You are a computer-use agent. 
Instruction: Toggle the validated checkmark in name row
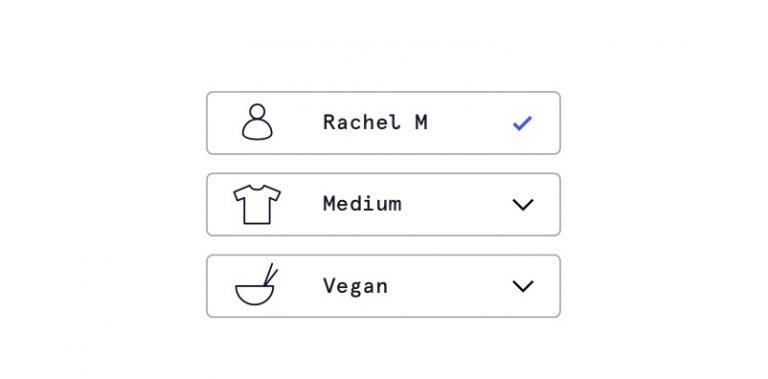click(x=522, y=123)
